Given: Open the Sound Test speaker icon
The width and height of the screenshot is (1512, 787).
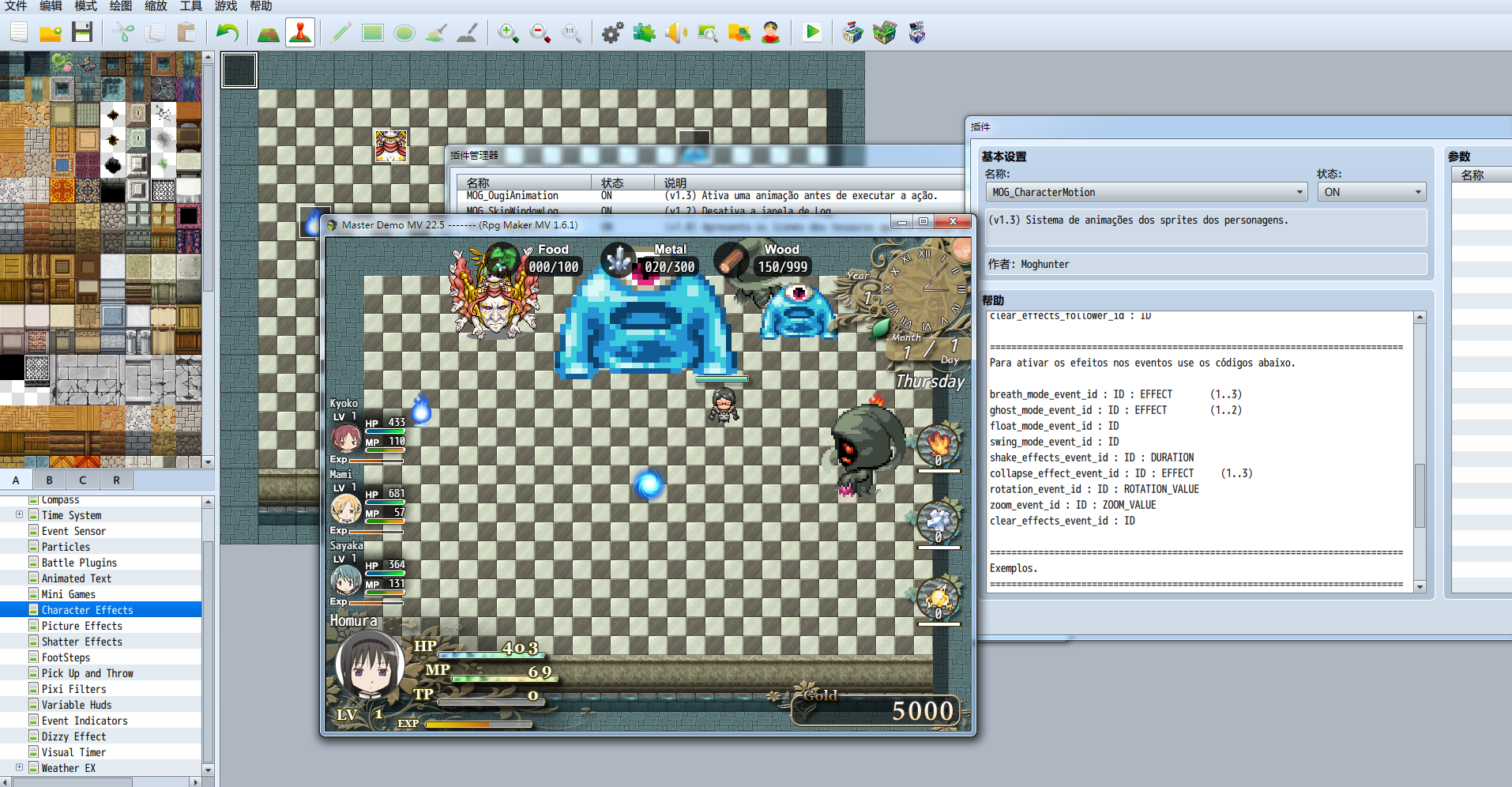Looking at the screenshot, I should point(676,32).
